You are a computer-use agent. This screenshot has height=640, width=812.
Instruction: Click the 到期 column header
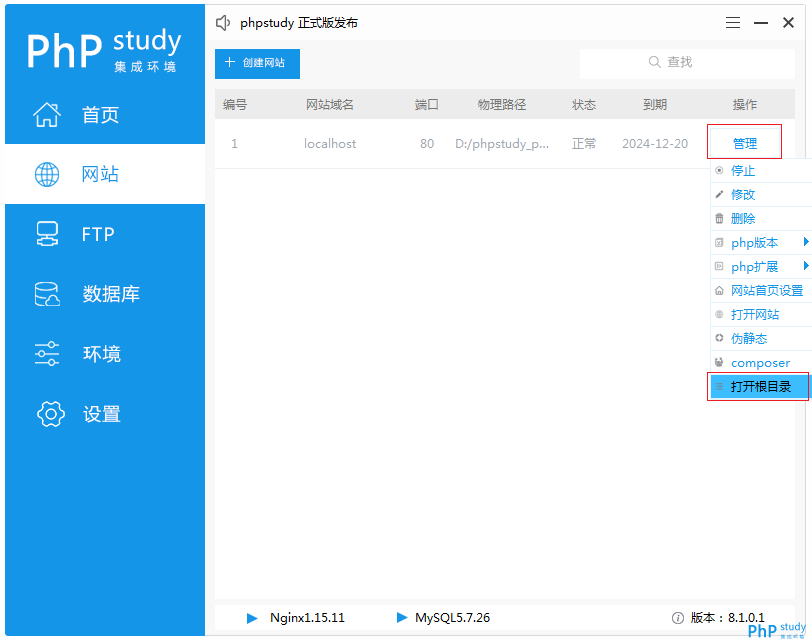pyautogui.click(x=655, y=105)
